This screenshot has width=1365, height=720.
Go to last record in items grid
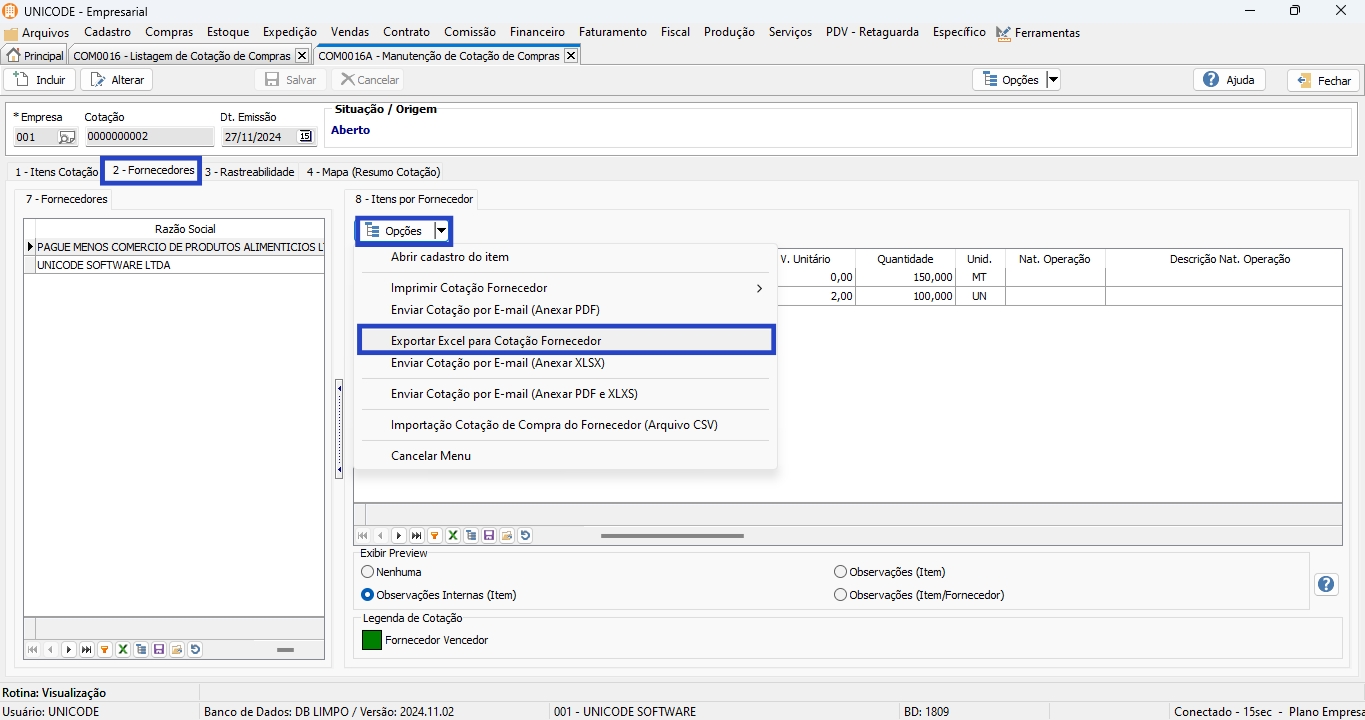pos(417,536)
